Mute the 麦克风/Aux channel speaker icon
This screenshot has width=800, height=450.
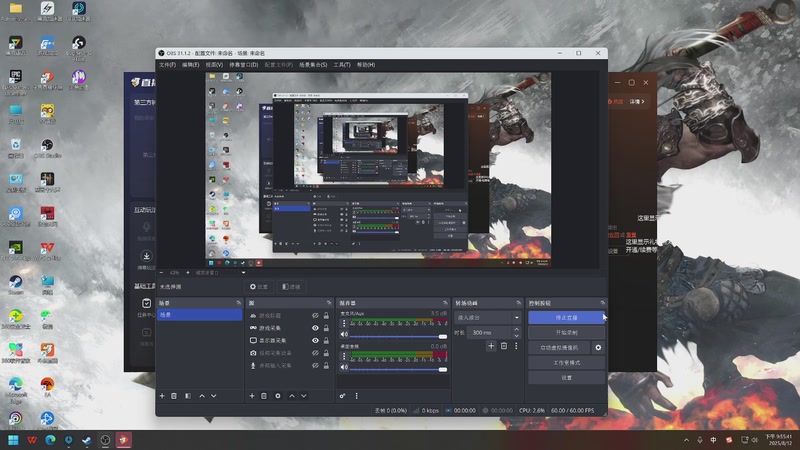[344, 335]
